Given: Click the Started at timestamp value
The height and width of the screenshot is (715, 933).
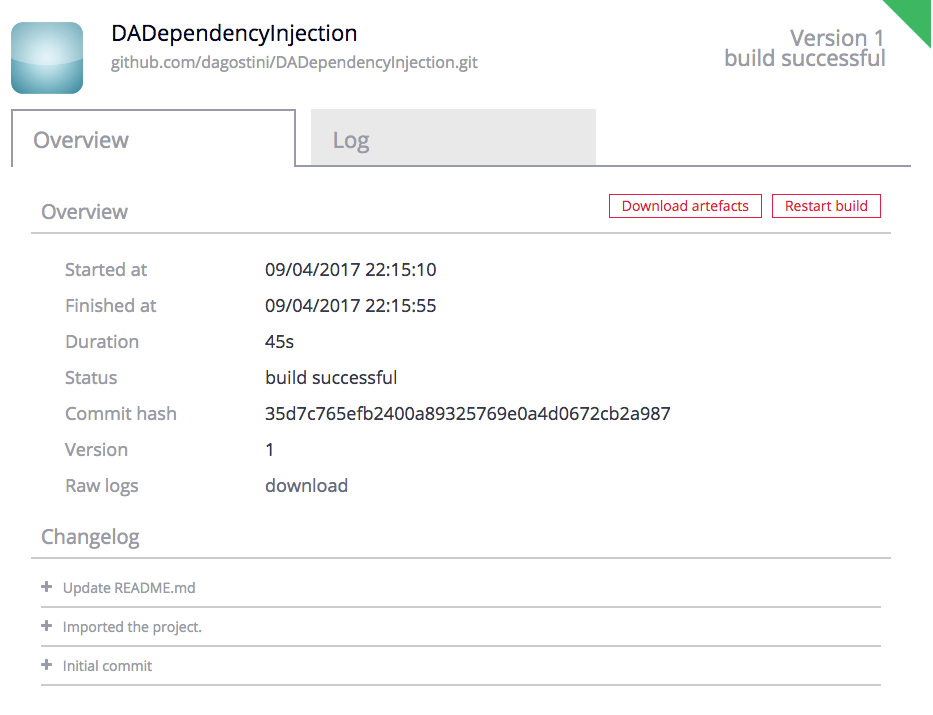Looking at the screenshot, I should click(350, 270).
